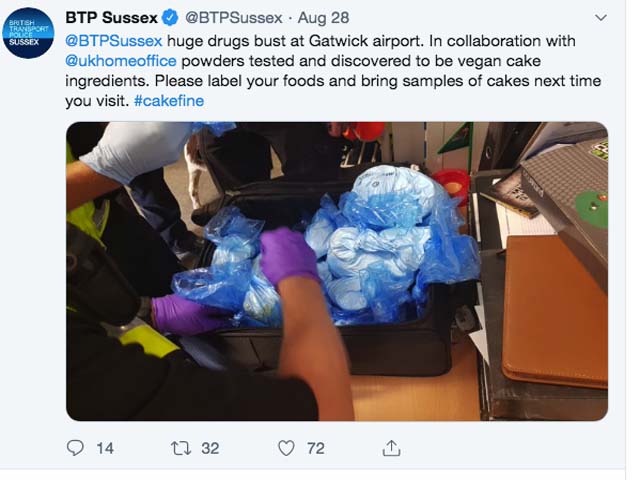
Task: Click the reply count 14
Action: tap(105, 448)
